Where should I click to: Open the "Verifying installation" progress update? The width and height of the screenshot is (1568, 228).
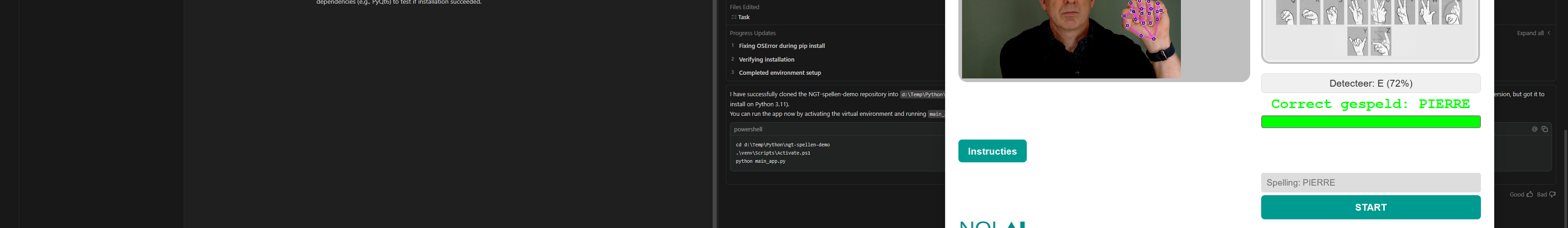coord(766,60)
